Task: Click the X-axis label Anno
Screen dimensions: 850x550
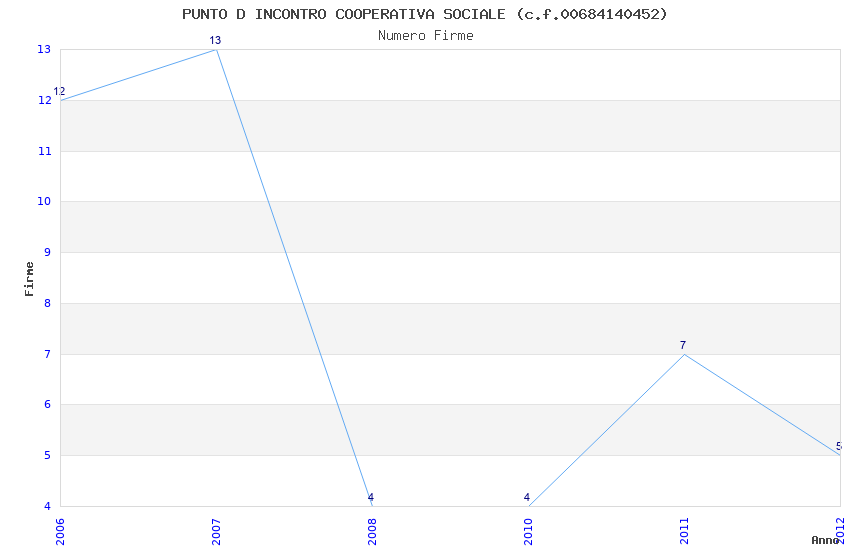Action: [825, 540]
